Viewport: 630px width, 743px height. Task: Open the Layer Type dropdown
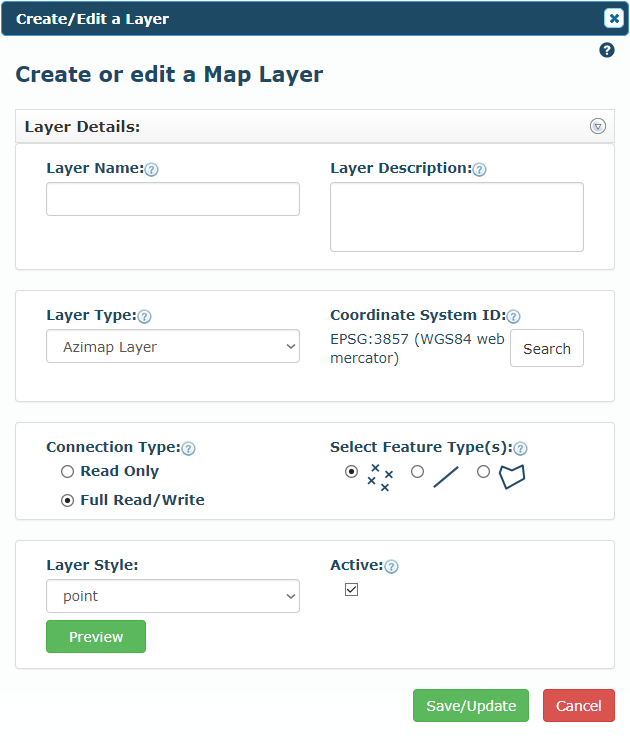click(x=173, y=346)
